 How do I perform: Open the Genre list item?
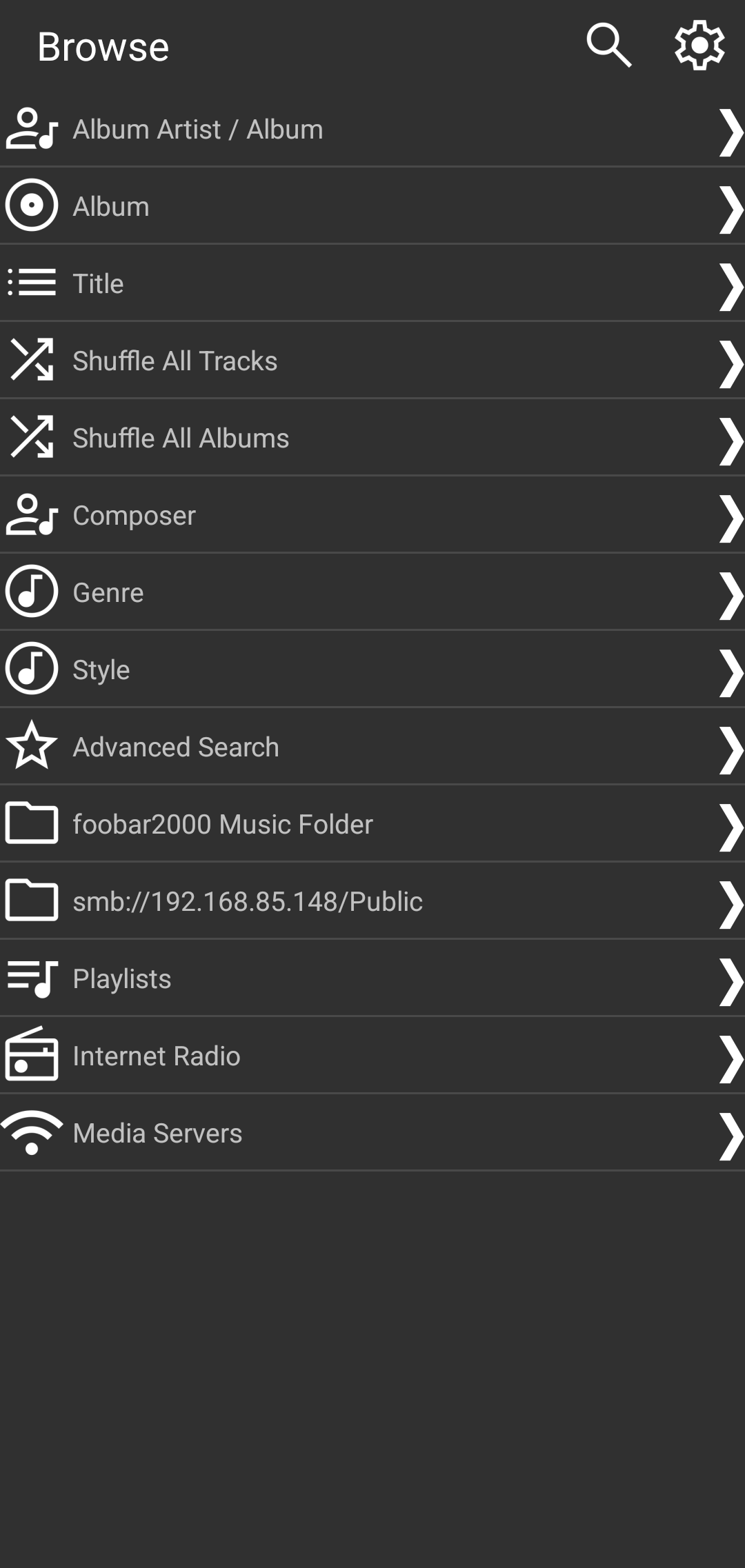(x=108, y=592)
